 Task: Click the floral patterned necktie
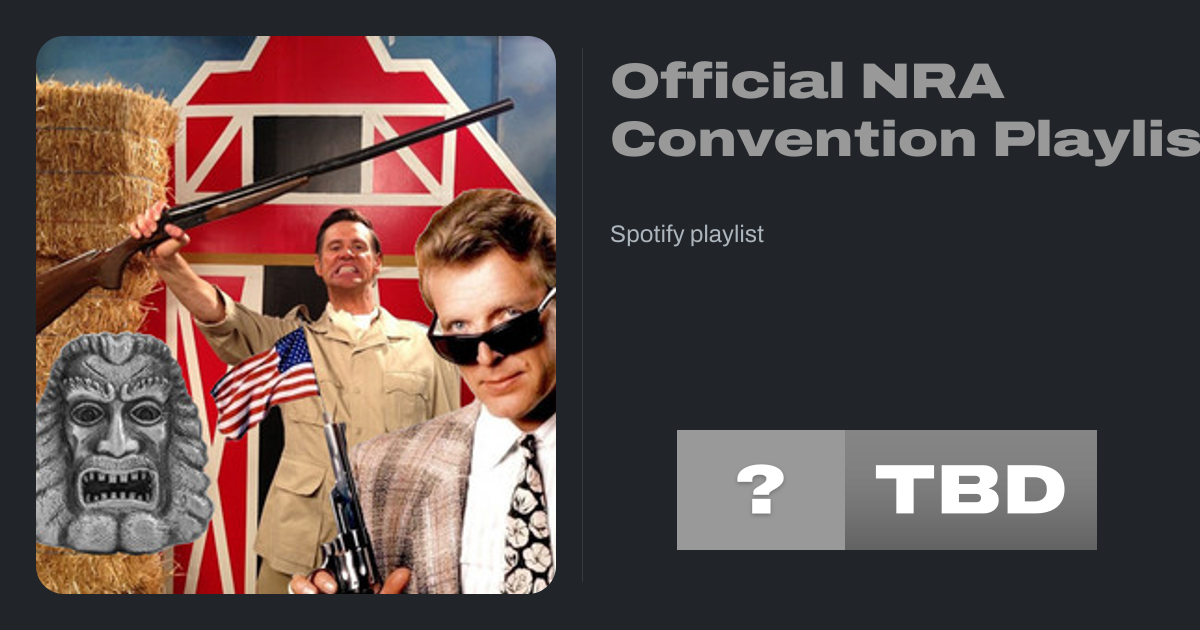pos(529,518)
